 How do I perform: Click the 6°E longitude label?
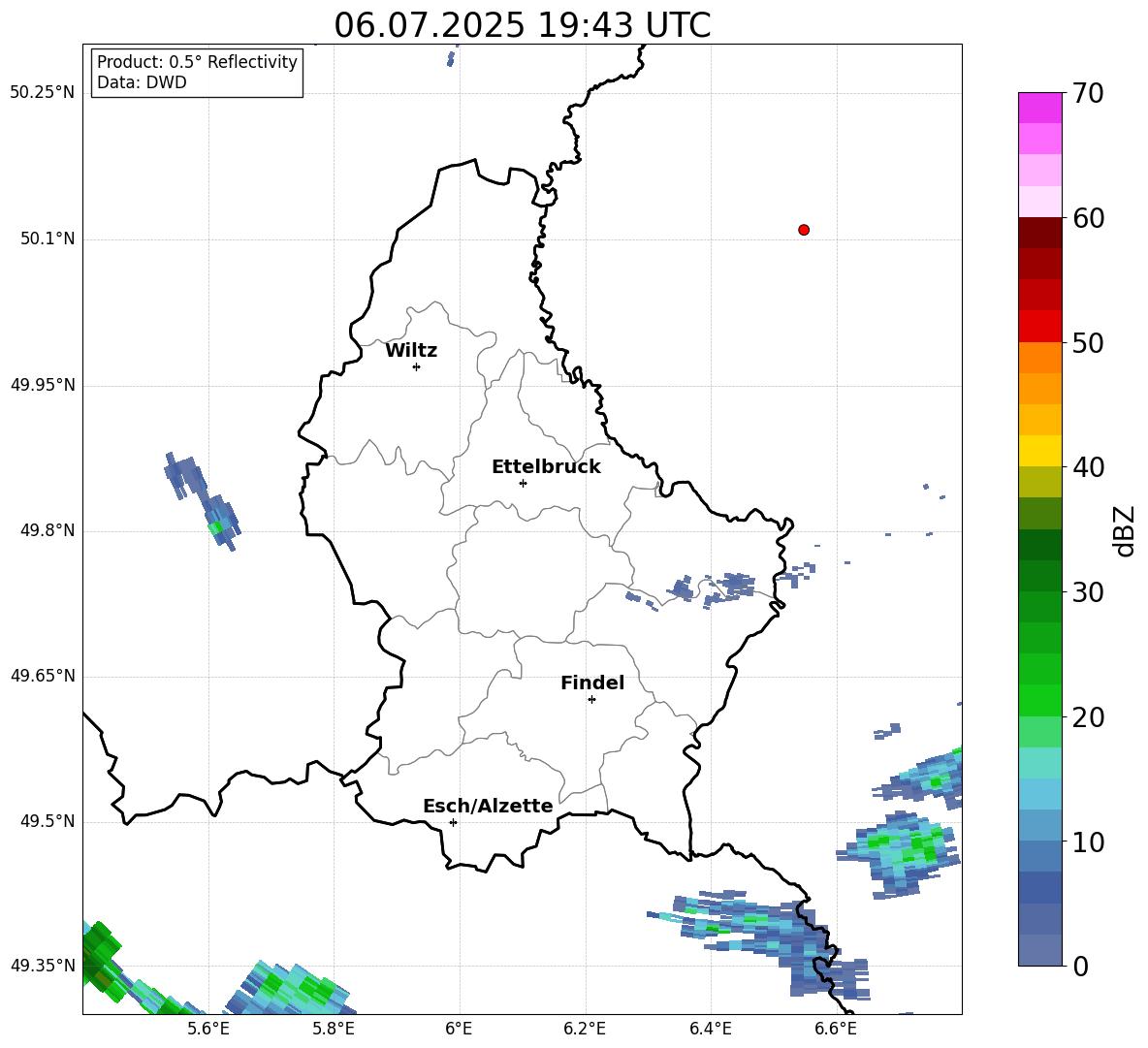(x=459, y=1029)
